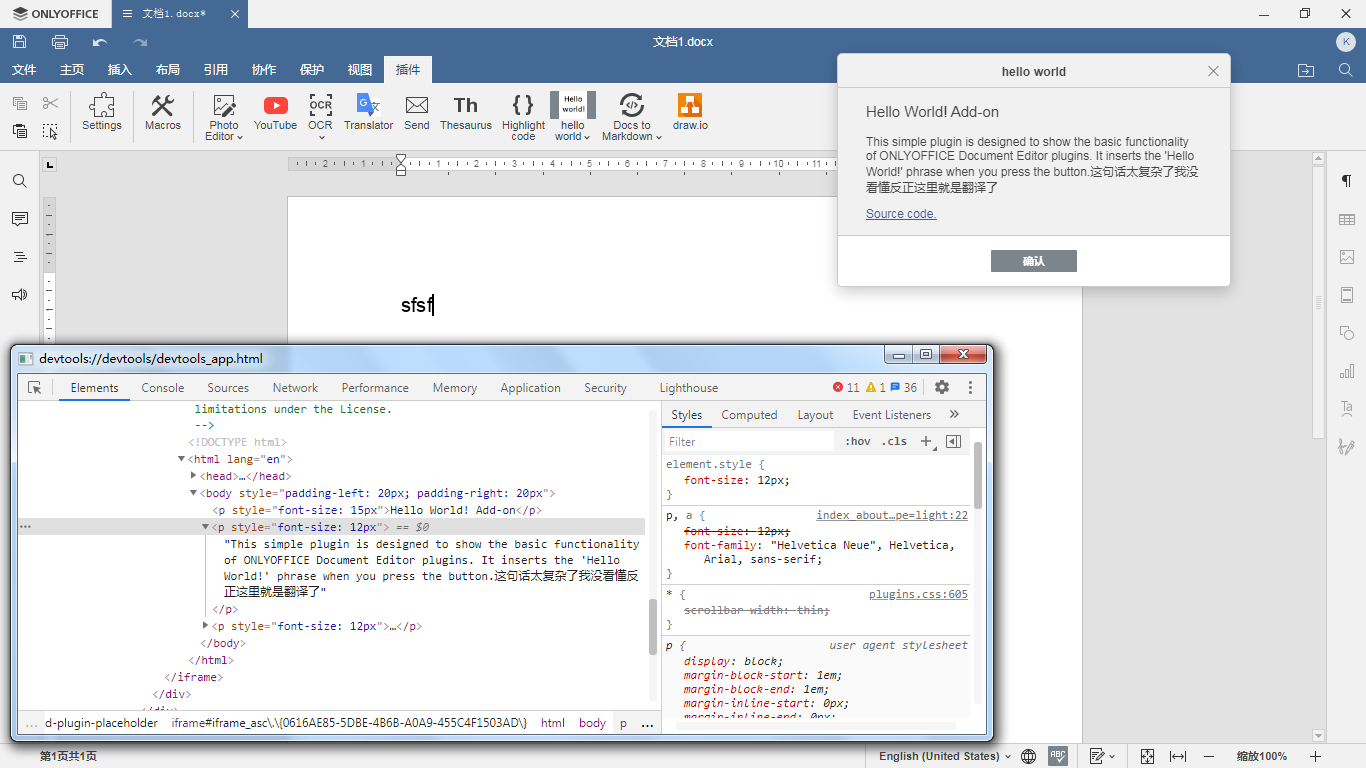The height and width of the screenshot is (768, 1366).
Task: Open the Translator plugin
Action: (368, 112)
